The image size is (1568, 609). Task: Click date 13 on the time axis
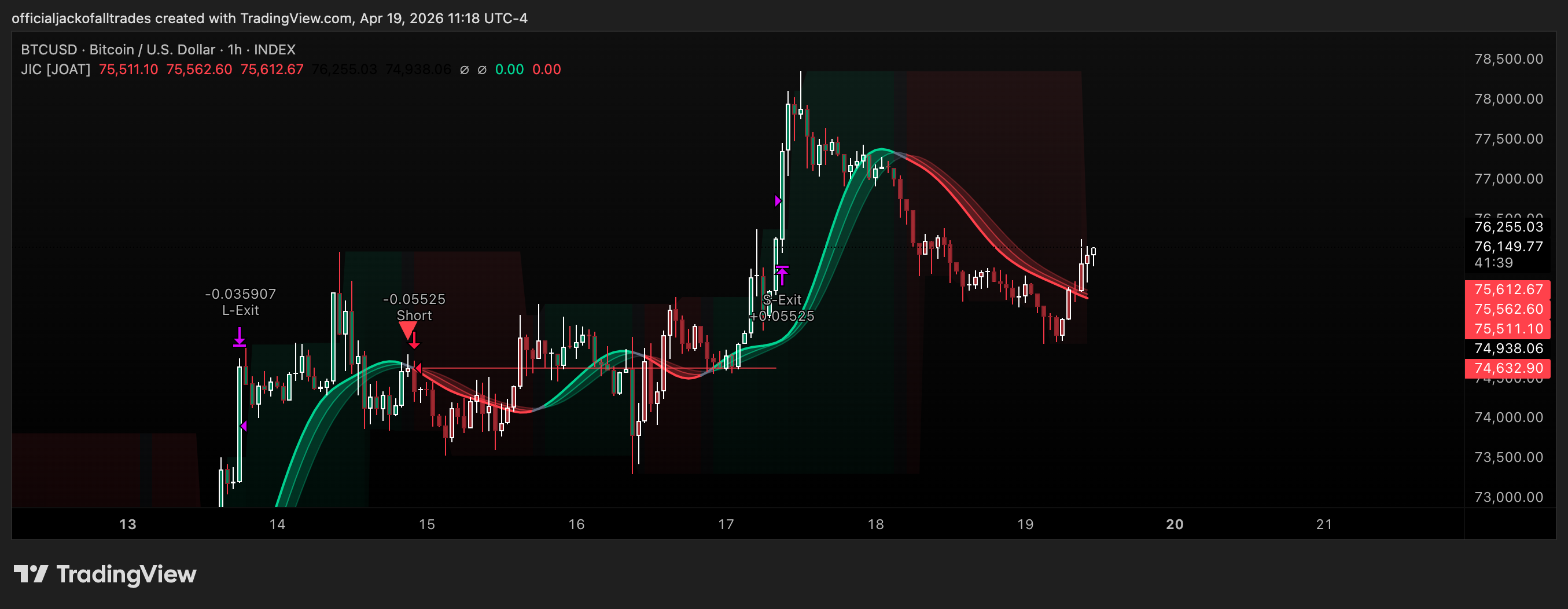(128, 524)
